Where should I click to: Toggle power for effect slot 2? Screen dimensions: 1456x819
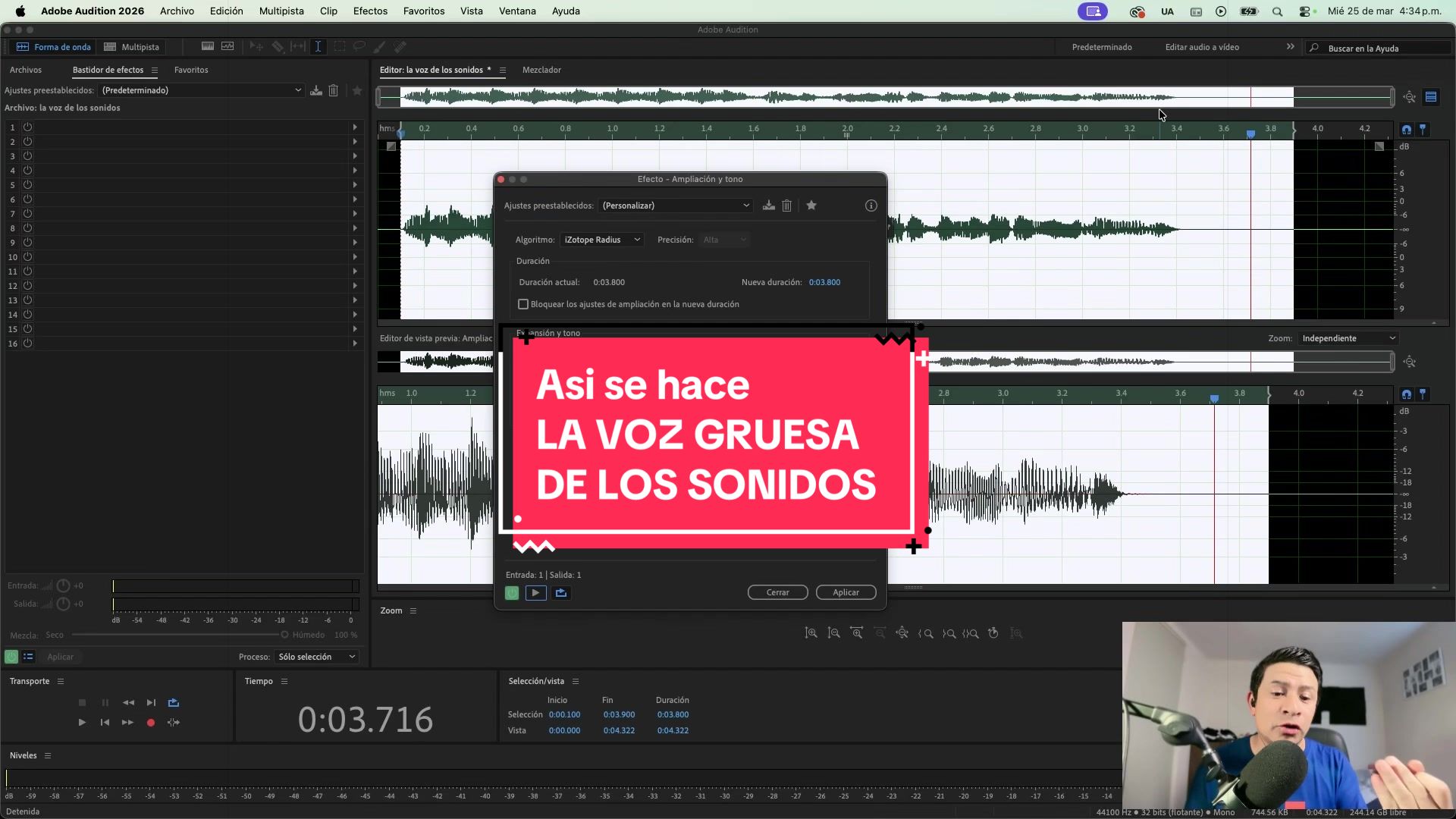pos(27,142)
